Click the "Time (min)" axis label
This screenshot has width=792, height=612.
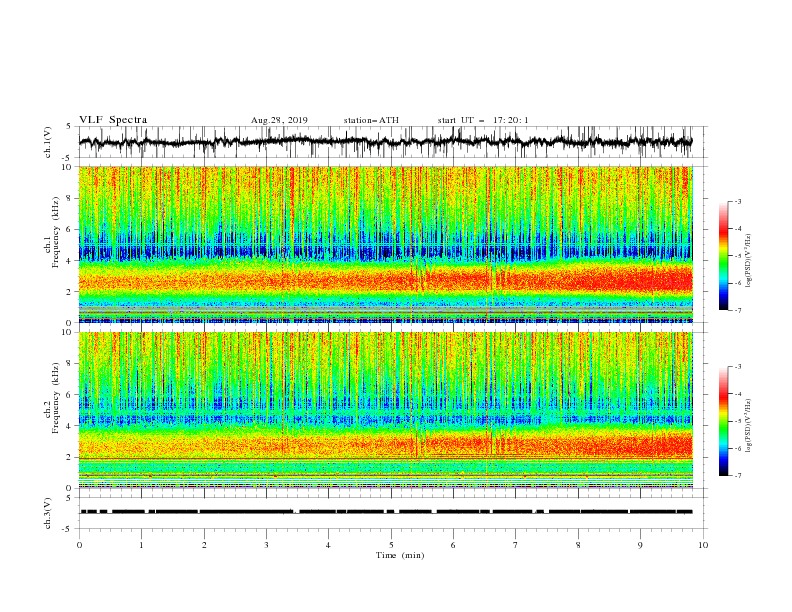tap(400, 555)
